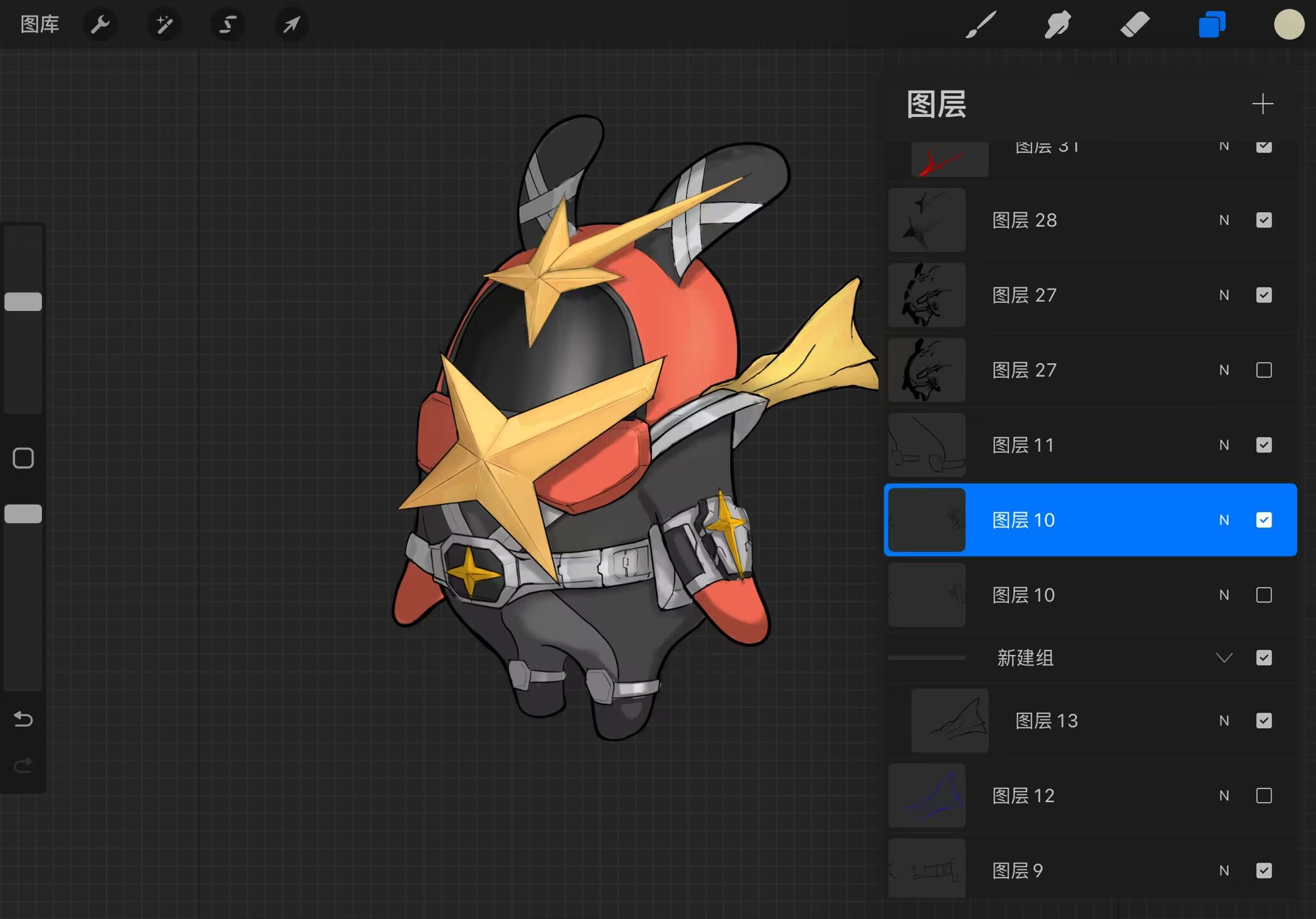Open the Actions wrench menu
1316x919 pixels.
tap(100, 25)
